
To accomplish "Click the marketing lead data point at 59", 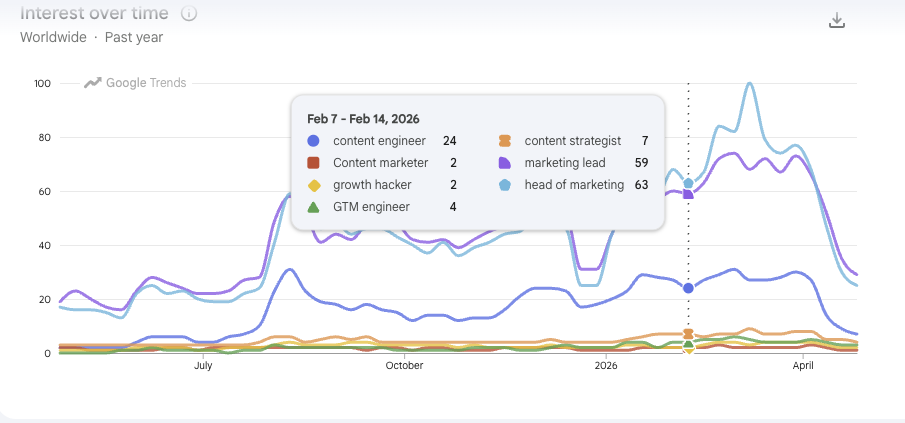I will point(688,194).
